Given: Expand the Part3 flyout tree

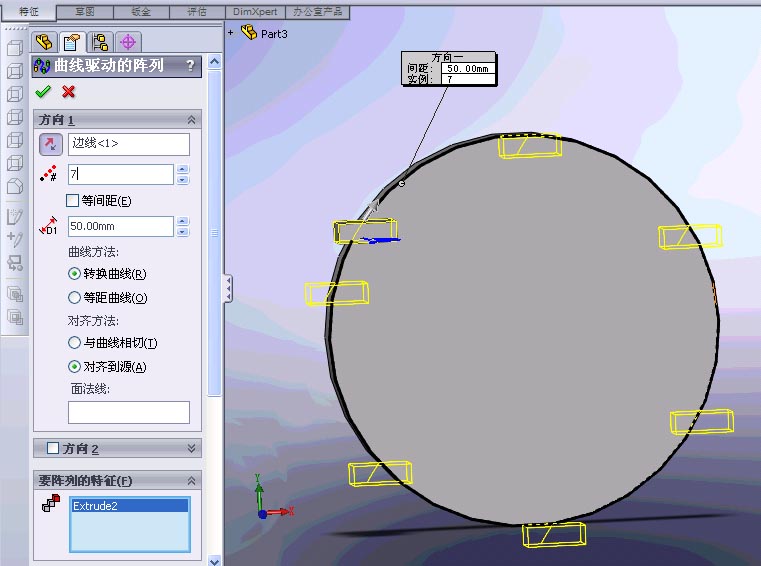Looking at the screenshot, I should point(231,33).
